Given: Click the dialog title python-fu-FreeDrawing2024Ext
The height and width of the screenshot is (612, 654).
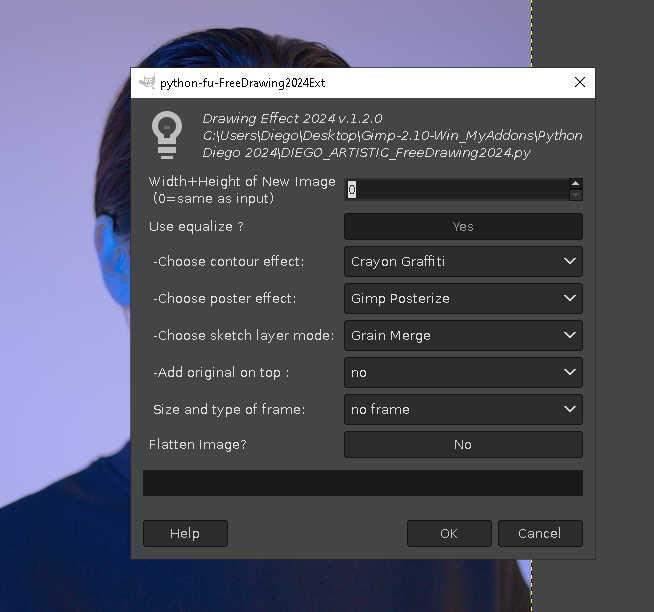Looking at the screenshot, I should pos(242,83).
